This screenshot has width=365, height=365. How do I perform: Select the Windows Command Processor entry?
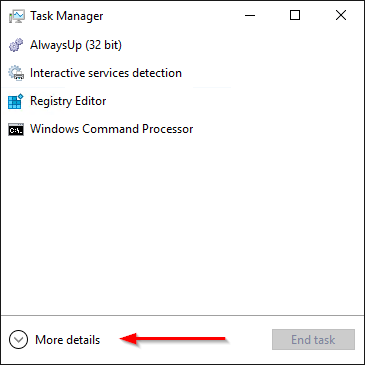(182, 129)
